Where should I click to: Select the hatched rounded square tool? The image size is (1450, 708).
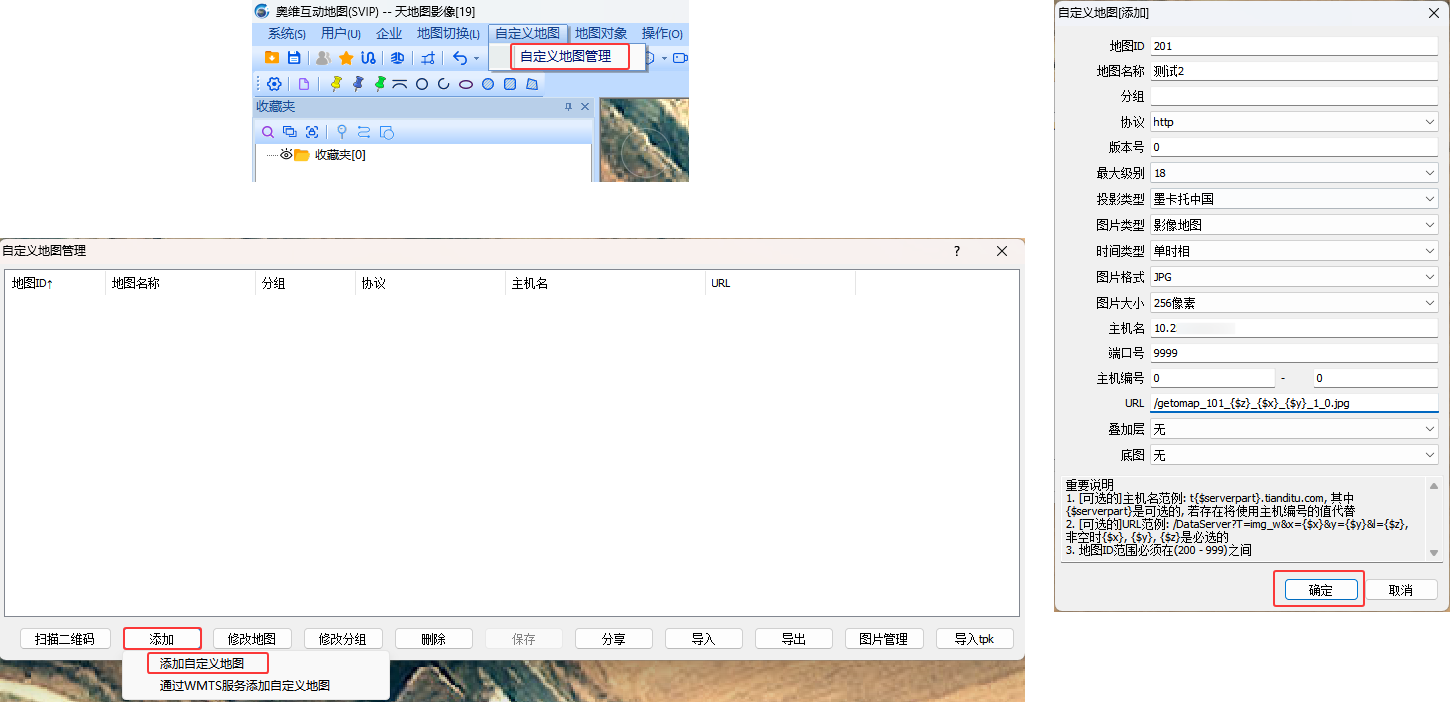[510, 84]
